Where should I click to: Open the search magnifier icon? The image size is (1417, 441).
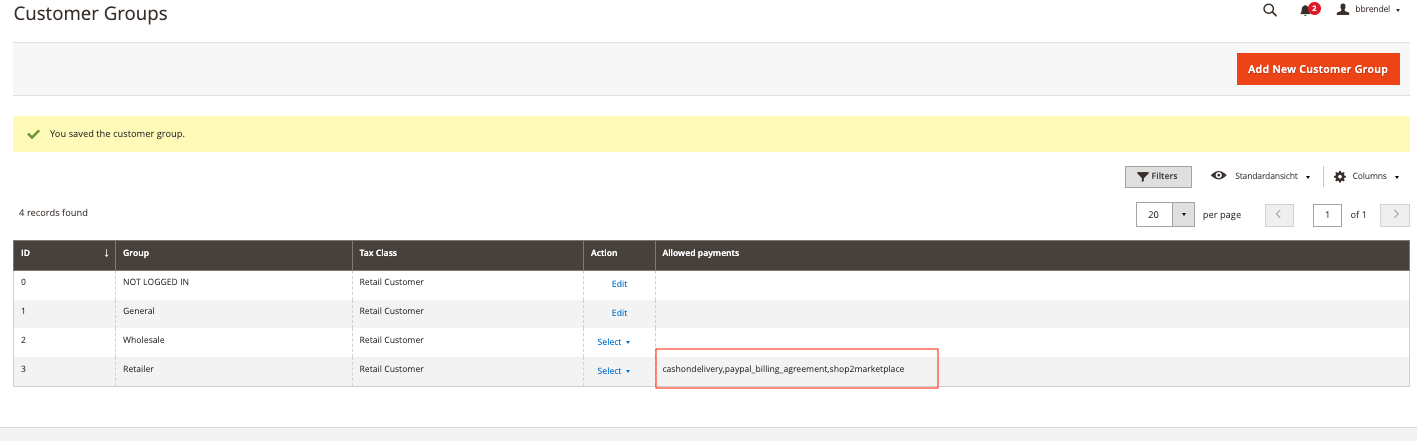pyautogui.click(x=1270, y=10)
